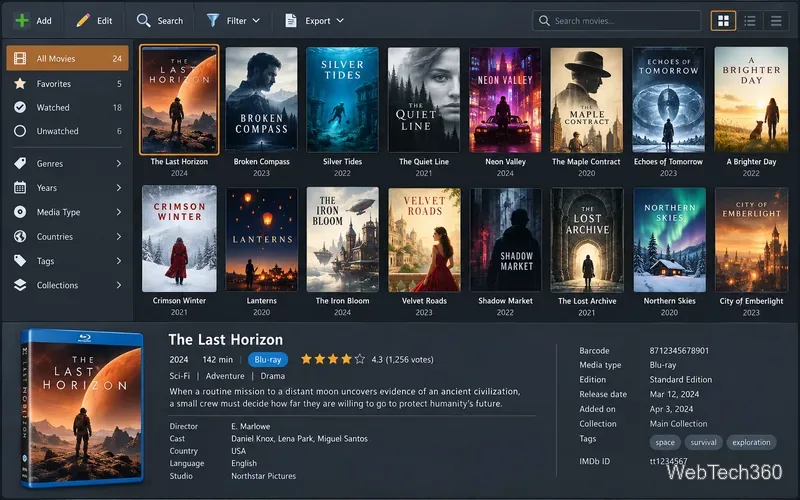Screen dimensions: 800x500
Task: Select the Velvet Roads poster
Action: tap(424, 240)
